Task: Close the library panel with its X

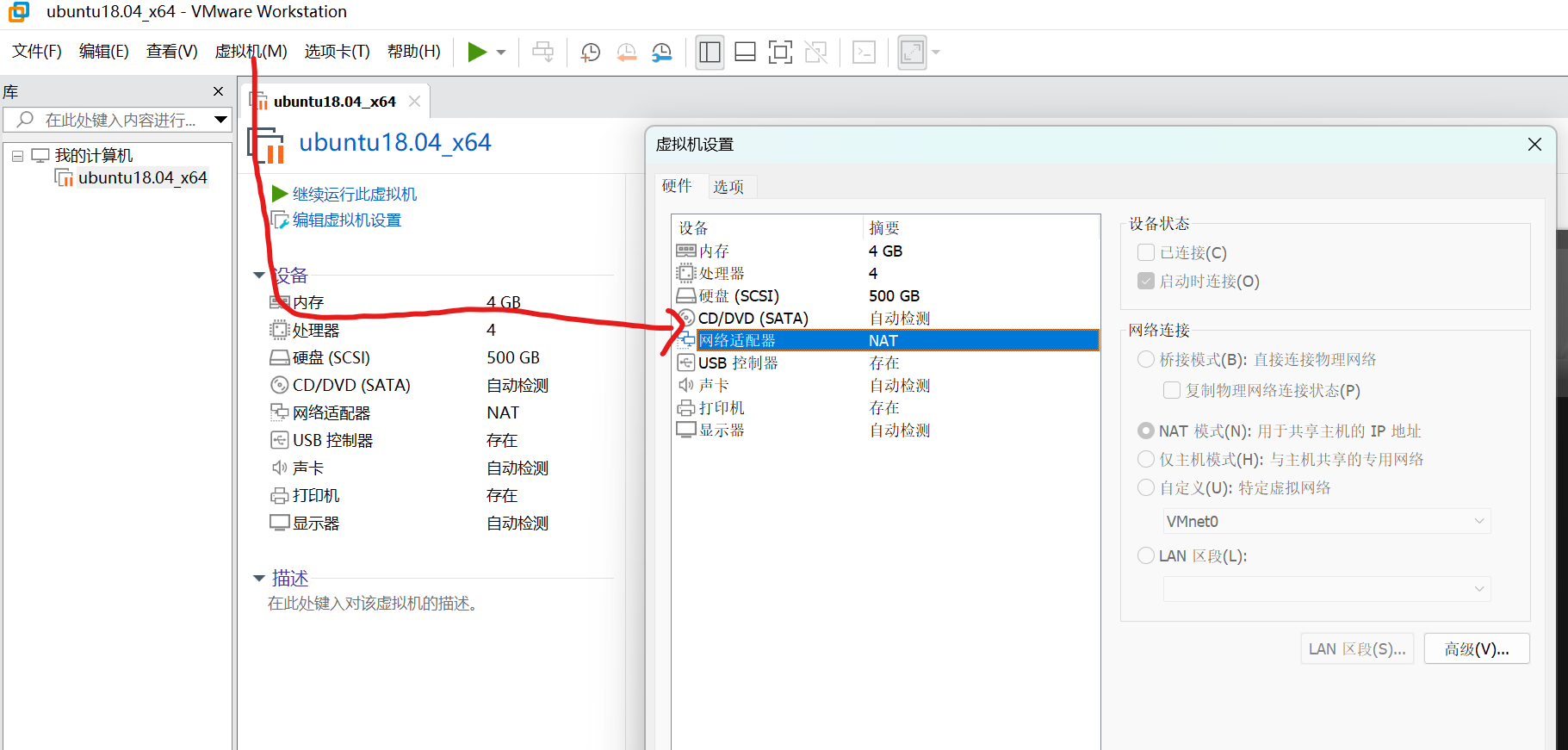Action: coord(218,91)
